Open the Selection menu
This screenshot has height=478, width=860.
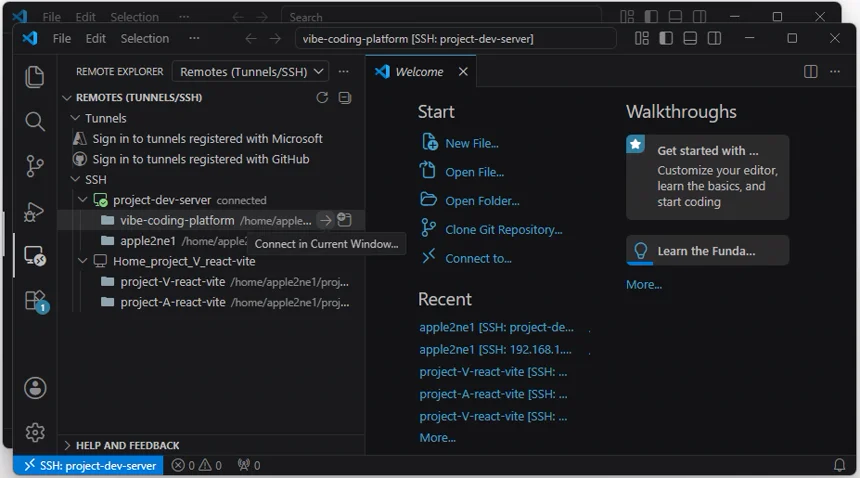145,38
